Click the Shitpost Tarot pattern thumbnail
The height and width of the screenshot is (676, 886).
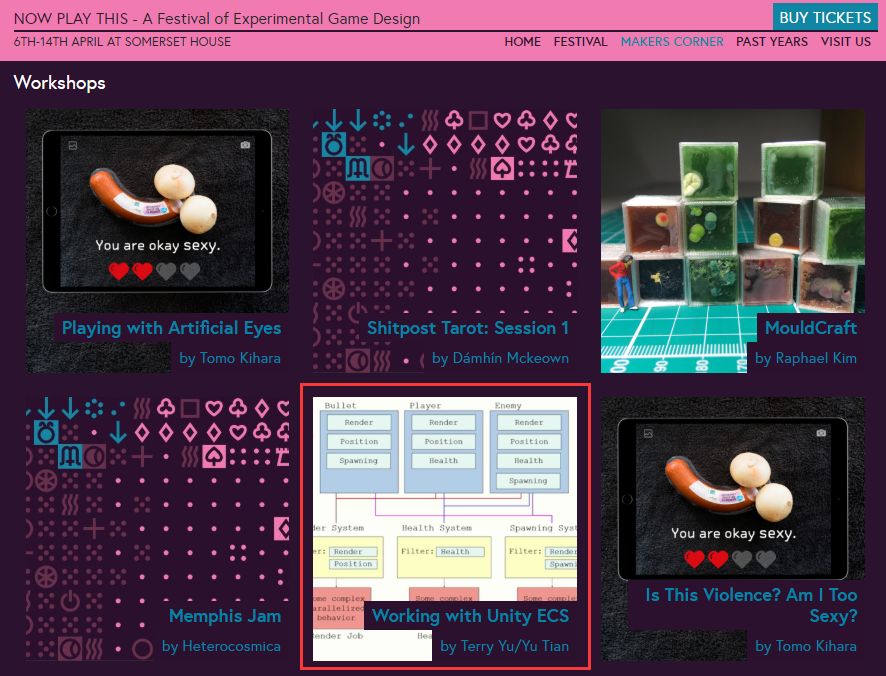click(x=445, y=210)
